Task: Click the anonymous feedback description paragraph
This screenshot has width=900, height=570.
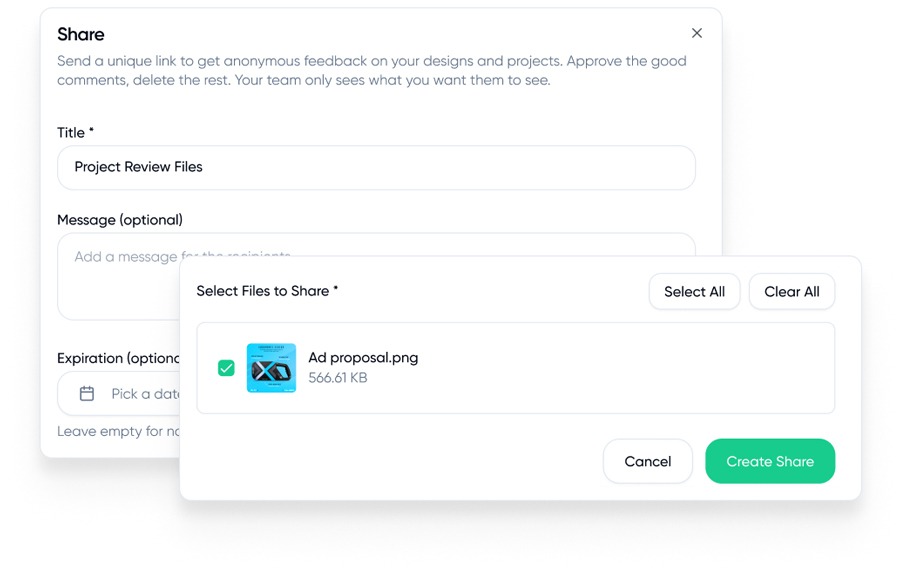Action: (x=371, y=70)
